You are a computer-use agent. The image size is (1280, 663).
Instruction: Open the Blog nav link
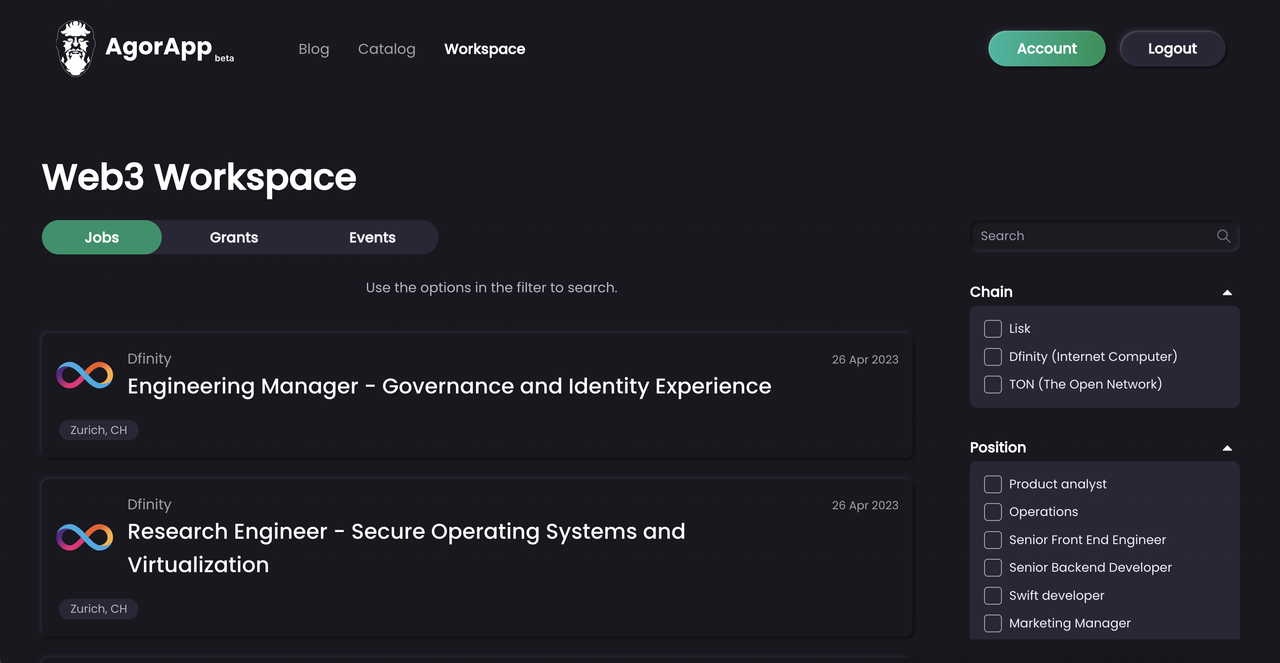[x=313, y=49]
